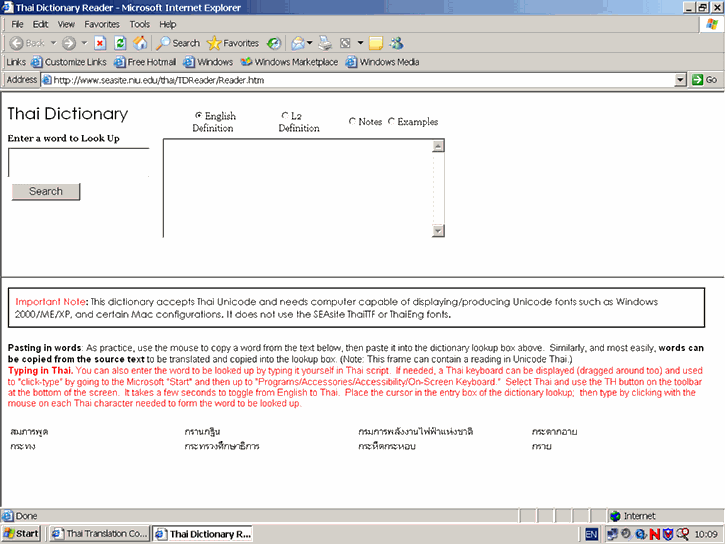Viewport: 725px width, 544px height.
Task: Click the Done status bar text
Action: point(26,516)
